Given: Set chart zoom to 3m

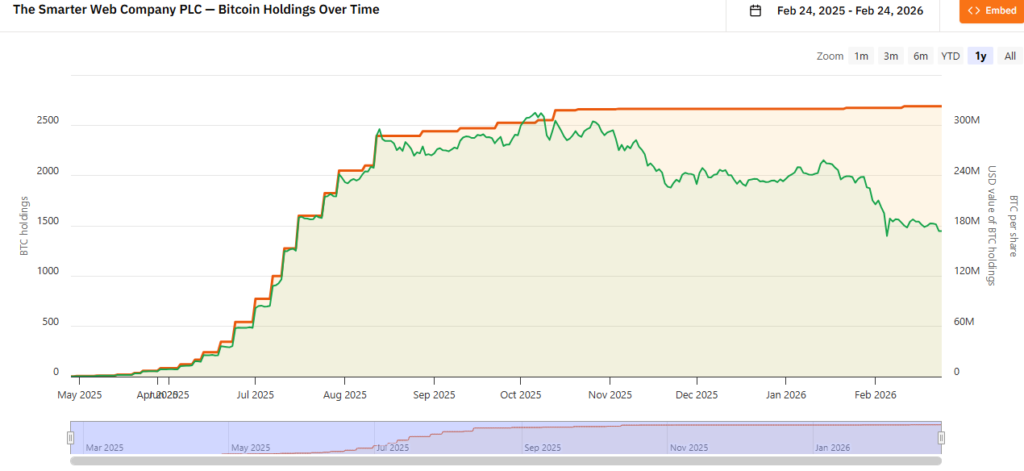Looking at the screenshot, I should 890,56.
